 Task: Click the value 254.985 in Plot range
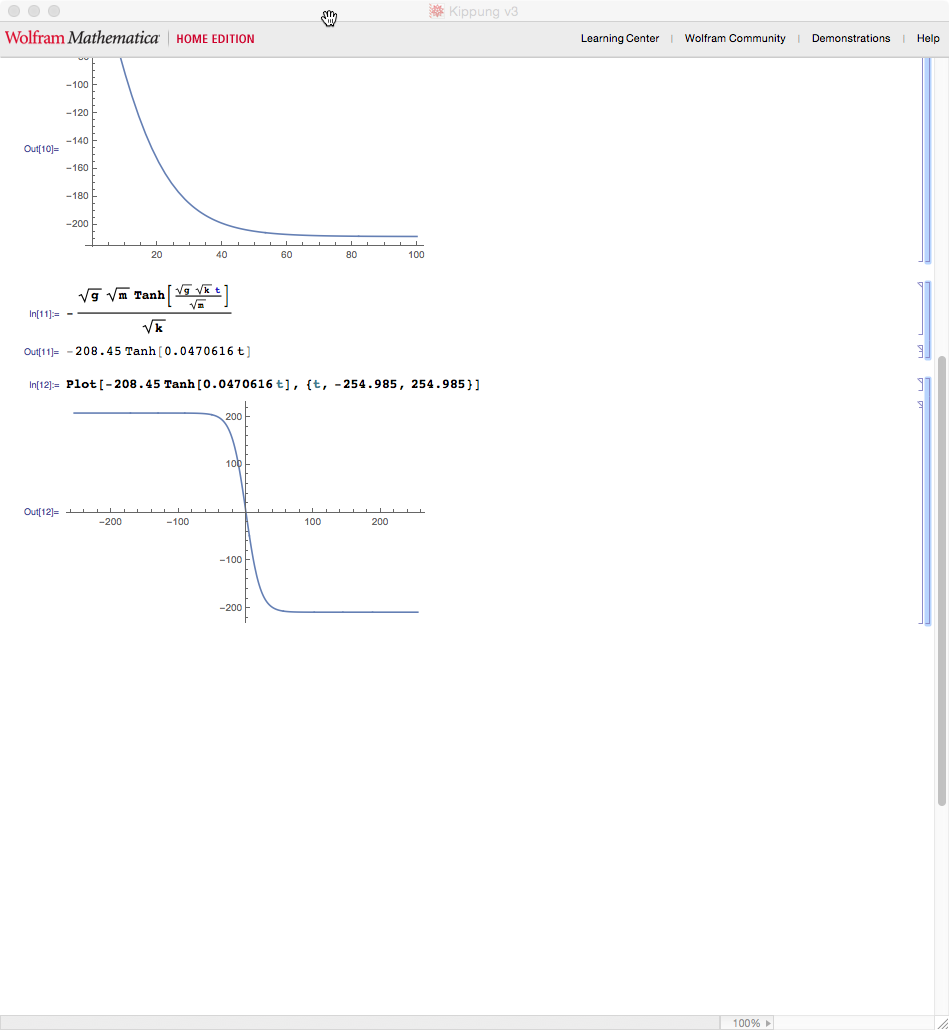(x=438, y=384)
